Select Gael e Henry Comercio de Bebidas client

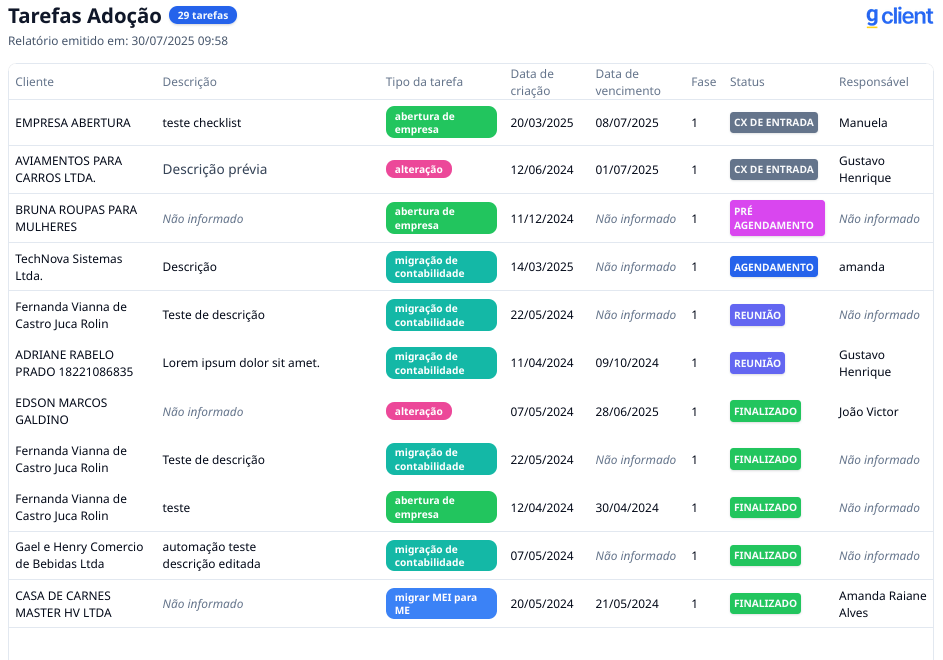tap(79, 555)
